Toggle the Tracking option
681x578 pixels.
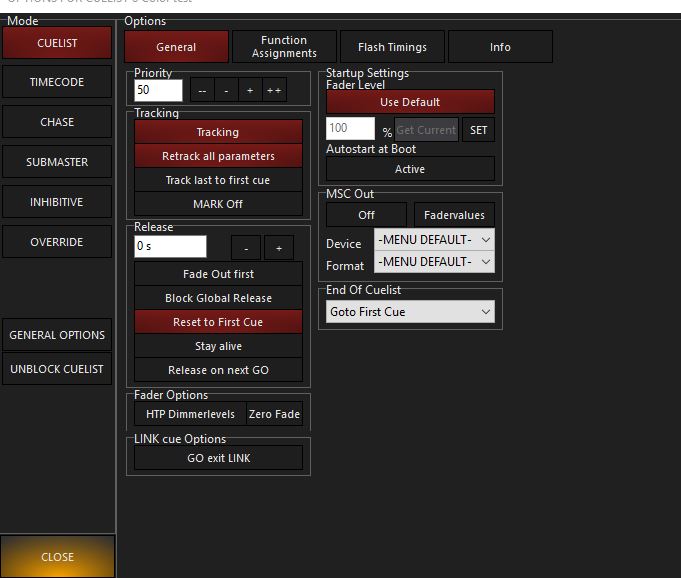[x=218, y=132]
